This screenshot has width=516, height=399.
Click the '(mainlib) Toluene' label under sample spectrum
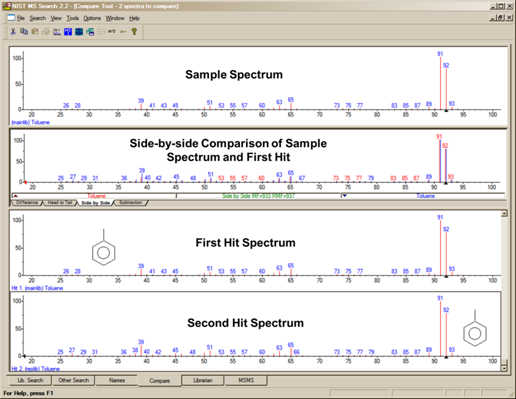coord(30,122)
